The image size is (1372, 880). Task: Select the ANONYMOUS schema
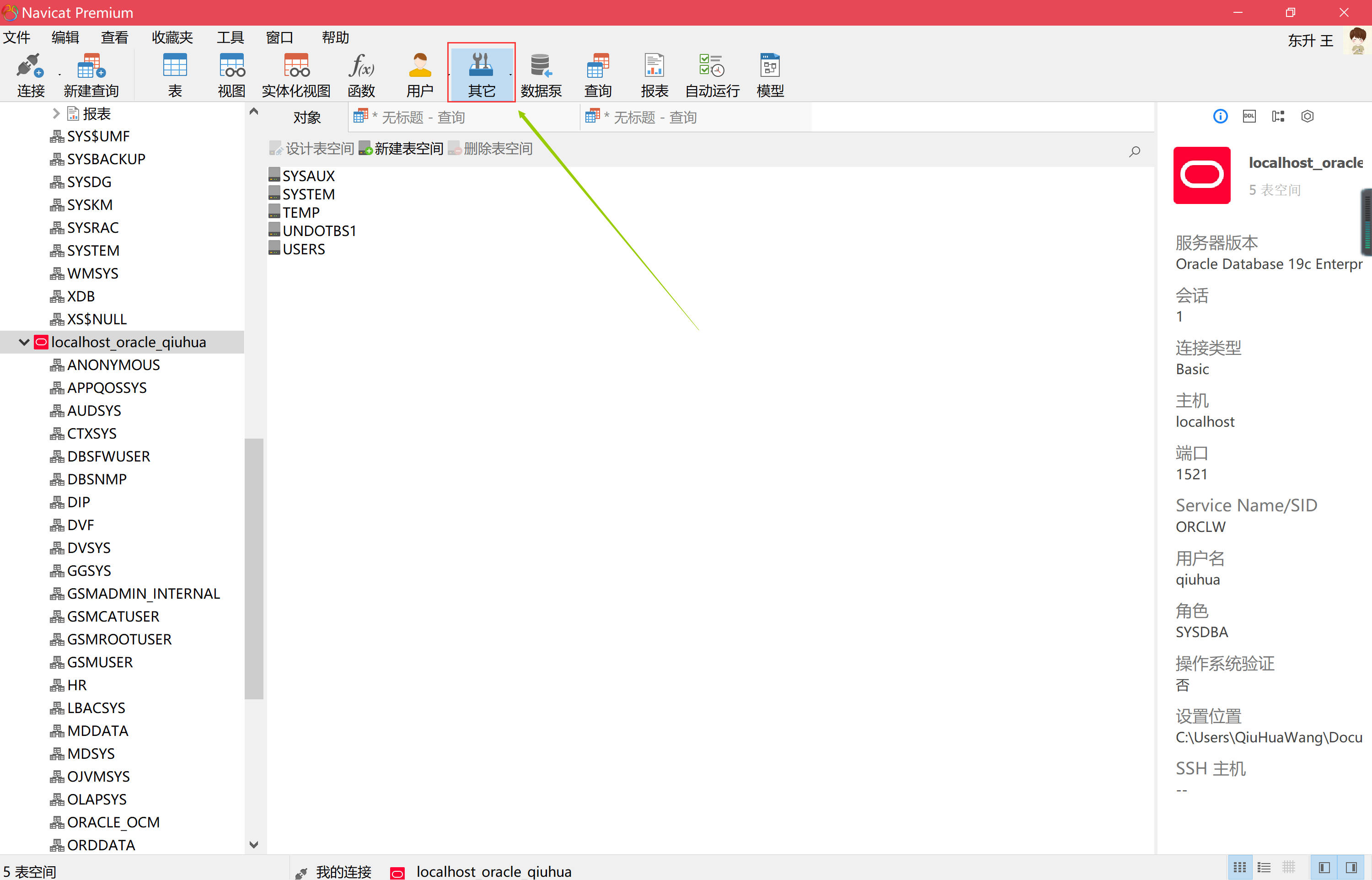pos(105,365)
